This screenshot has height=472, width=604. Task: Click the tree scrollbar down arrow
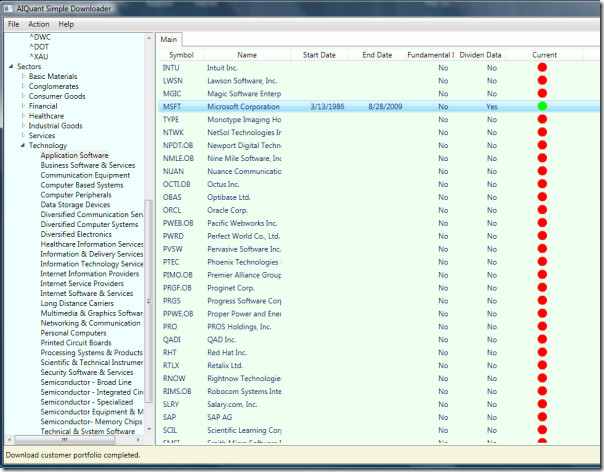tap(149, 429)
